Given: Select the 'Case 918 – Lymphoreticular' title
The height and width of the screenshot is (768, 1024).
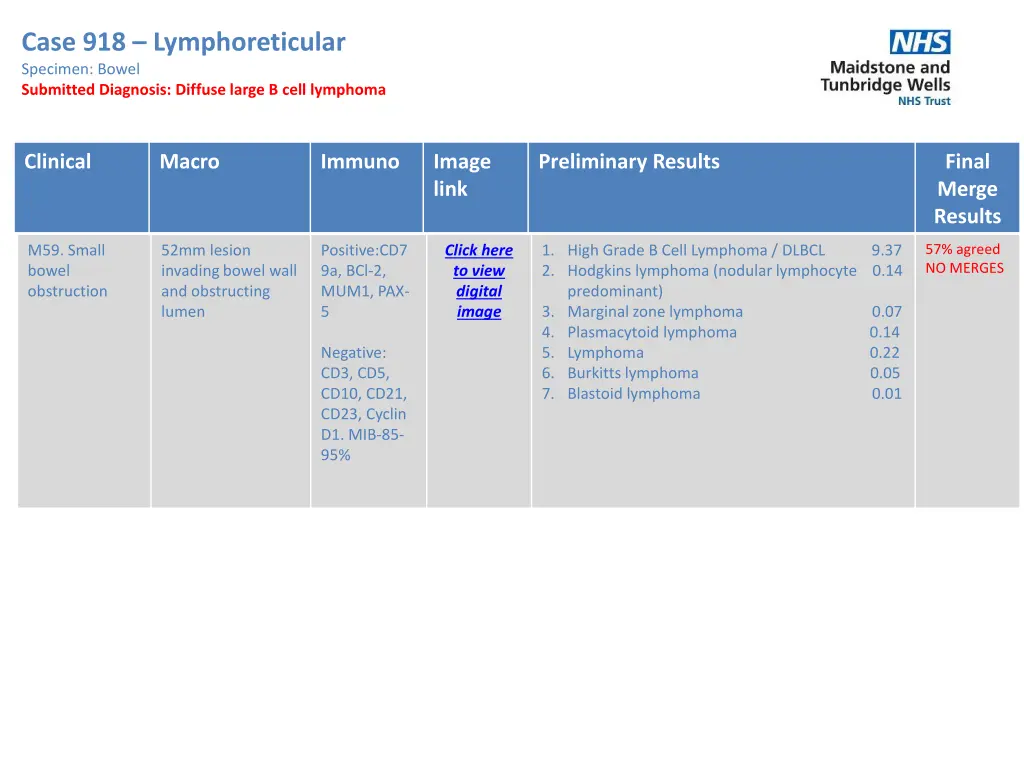Looking at the screenshot, I should click(184, 42).
